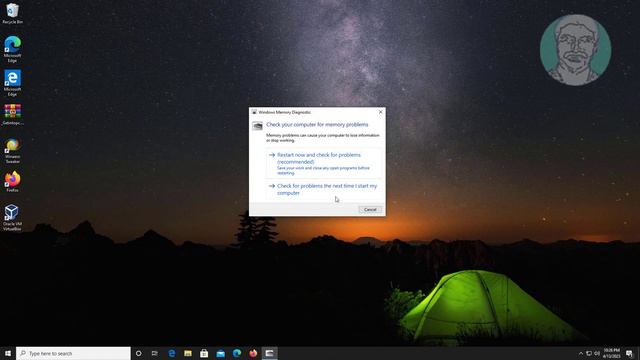Click the Windows Memory Diagnostic taskbar button
The height and width of the screenshot is (360, 640).
(269, 353)
